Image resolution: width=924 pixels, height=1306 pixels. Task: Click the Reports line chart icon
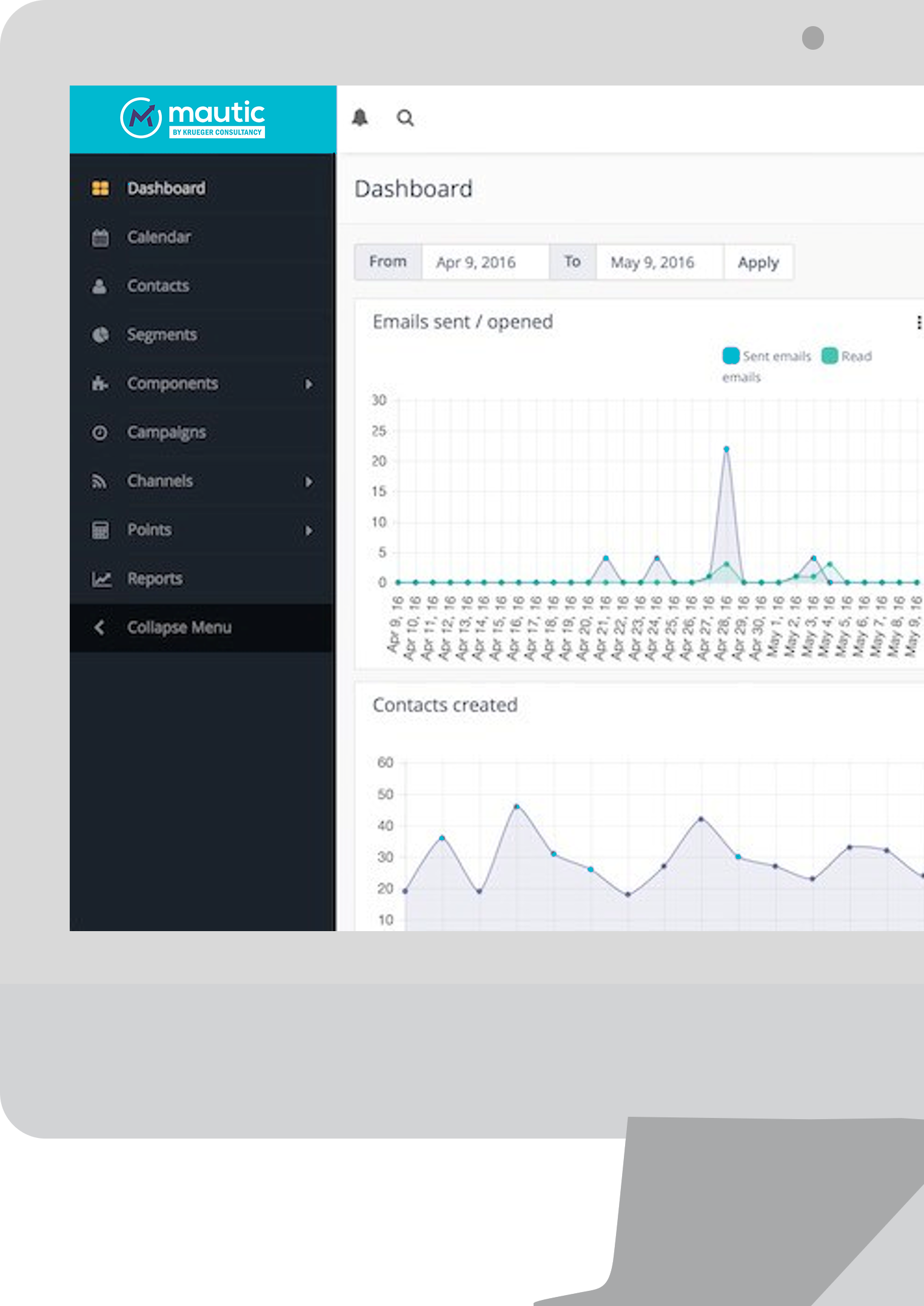point(101,579)
